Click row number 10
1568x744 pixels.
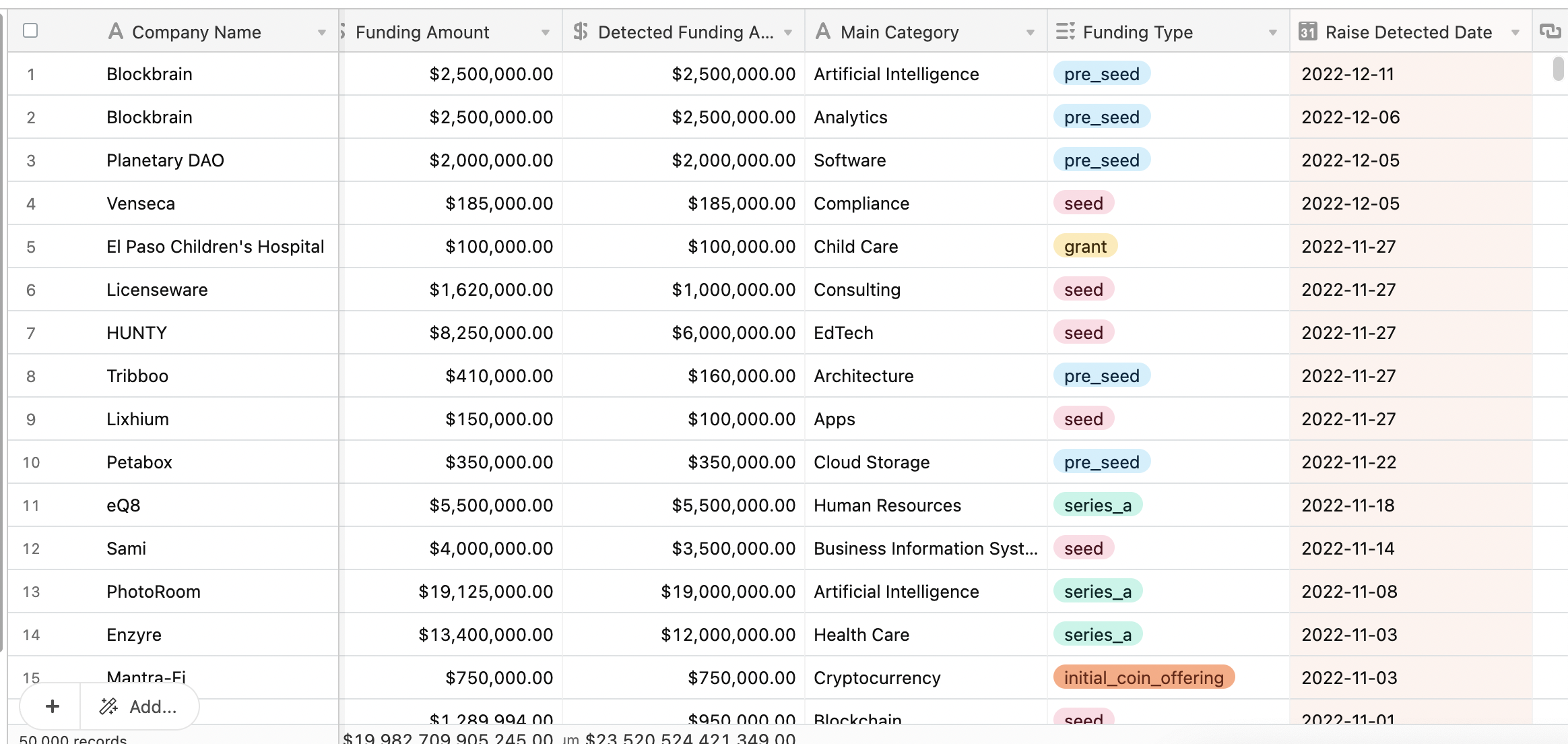pos(31,462)
